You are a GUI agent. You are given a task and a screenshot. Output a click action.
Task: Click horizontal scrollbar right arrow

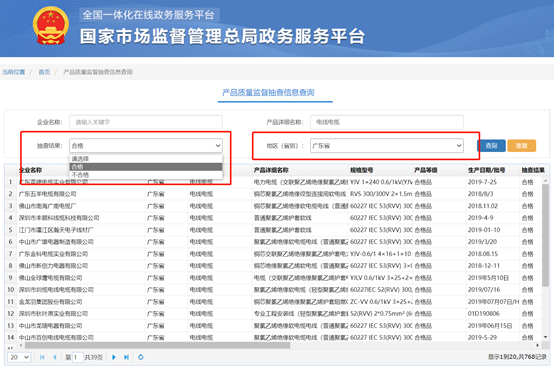[538, 345]
